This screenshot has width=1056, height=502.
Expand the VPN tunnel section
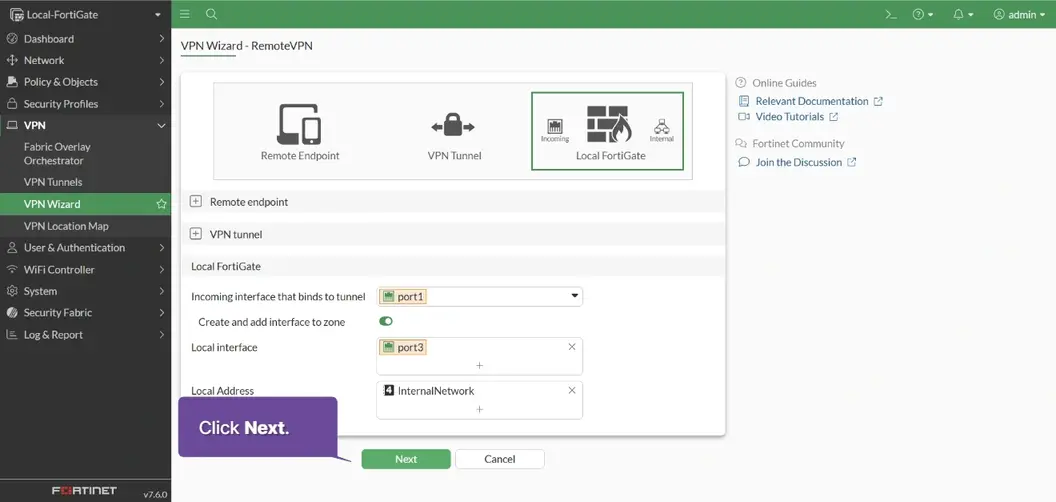(x=196, y=234)
